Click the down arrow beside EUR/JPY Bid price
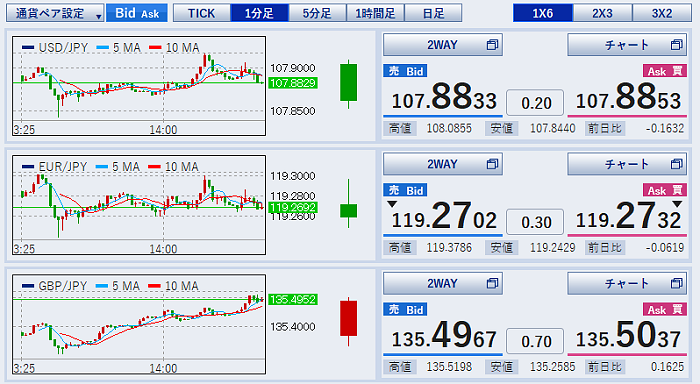This screenshot has width=700, height=384. tap(392, 205)
